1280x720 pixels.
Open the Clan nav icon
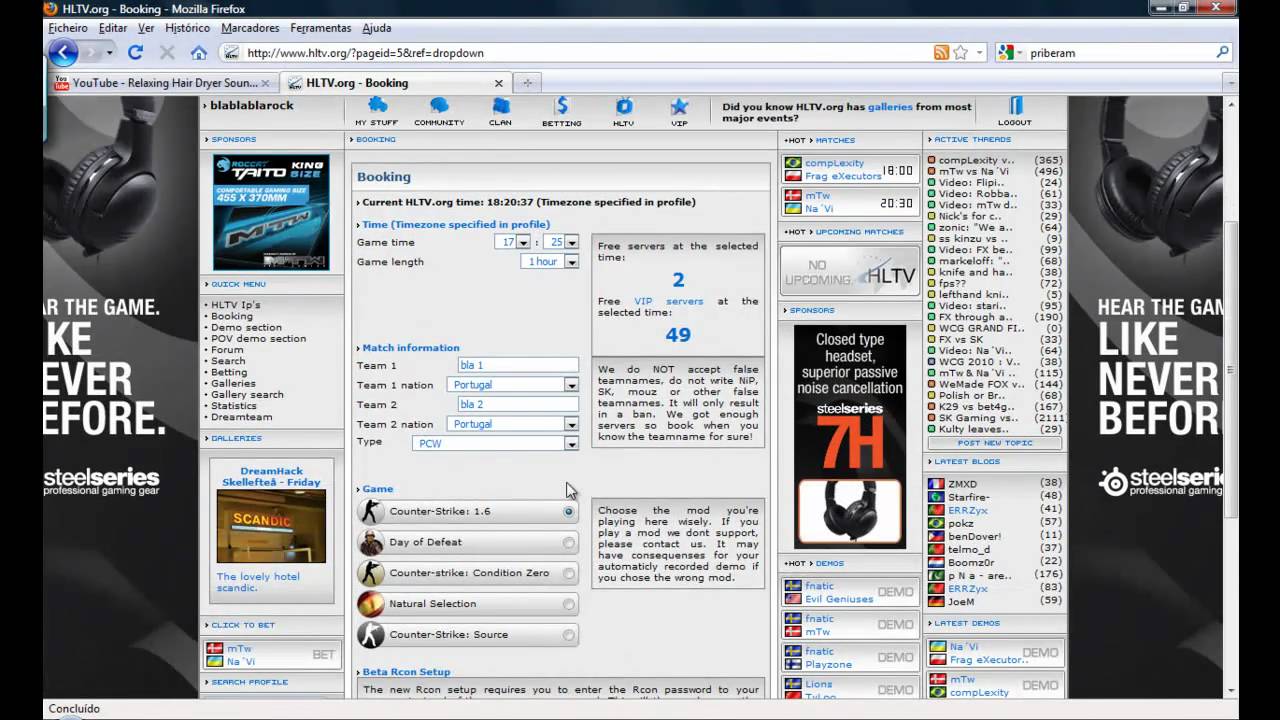point(501,106)
